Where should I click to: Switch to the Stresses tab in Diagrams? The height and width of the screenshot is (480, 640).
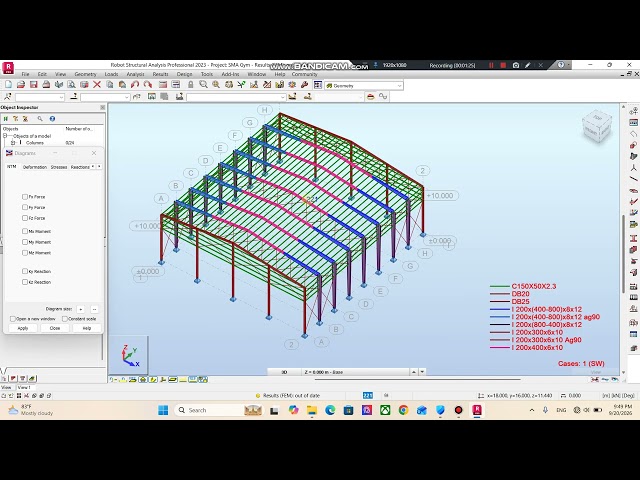click(59, 167)
